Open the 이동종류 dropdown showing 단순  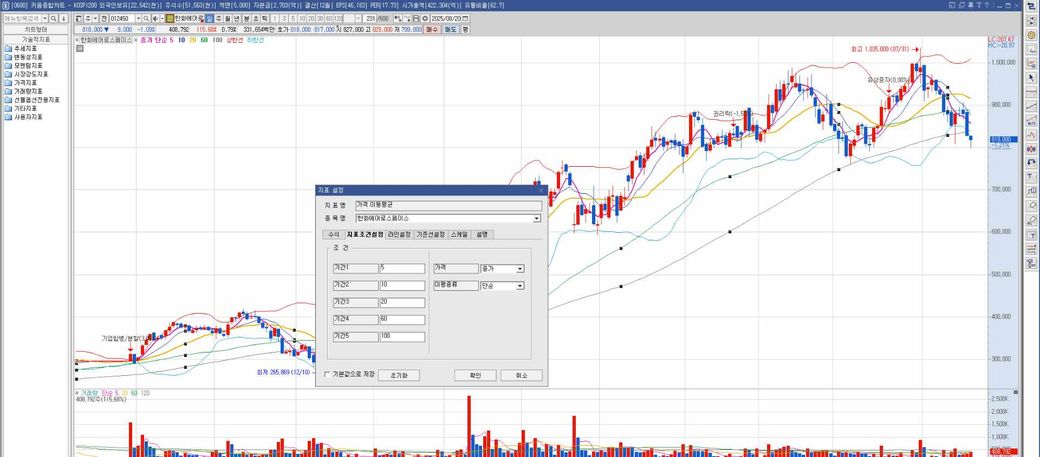click(x=519, y=285)
